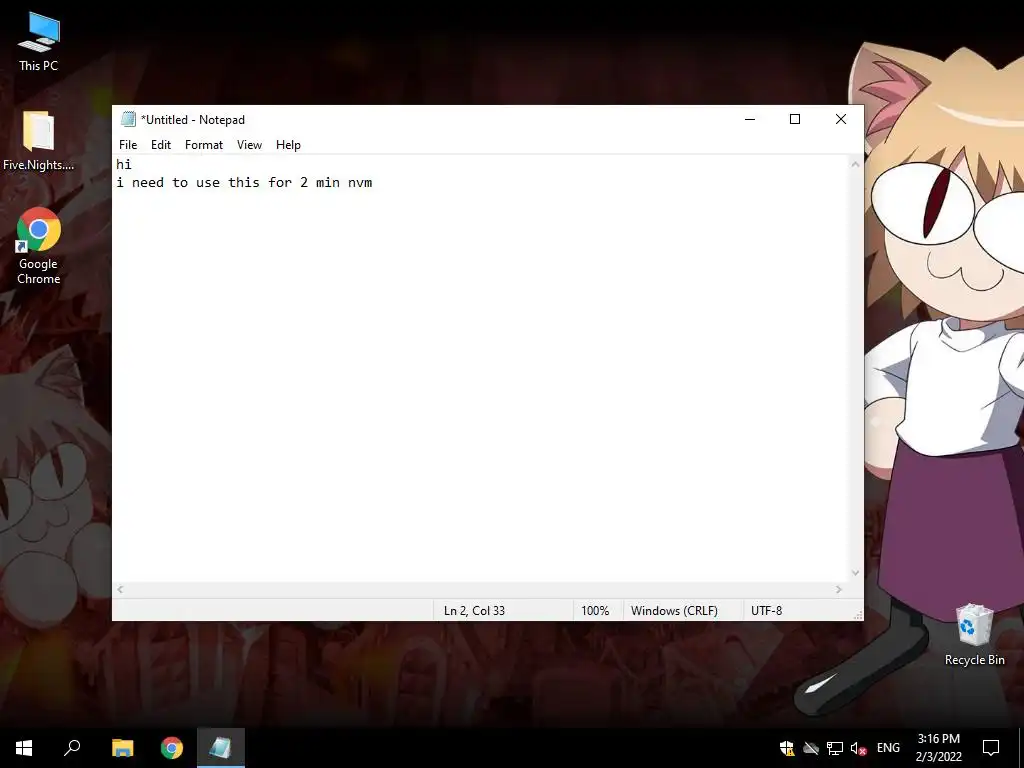Open Windows Security tray icon
The height and width of the screenshot is (768, 1024).
point(787,748)
